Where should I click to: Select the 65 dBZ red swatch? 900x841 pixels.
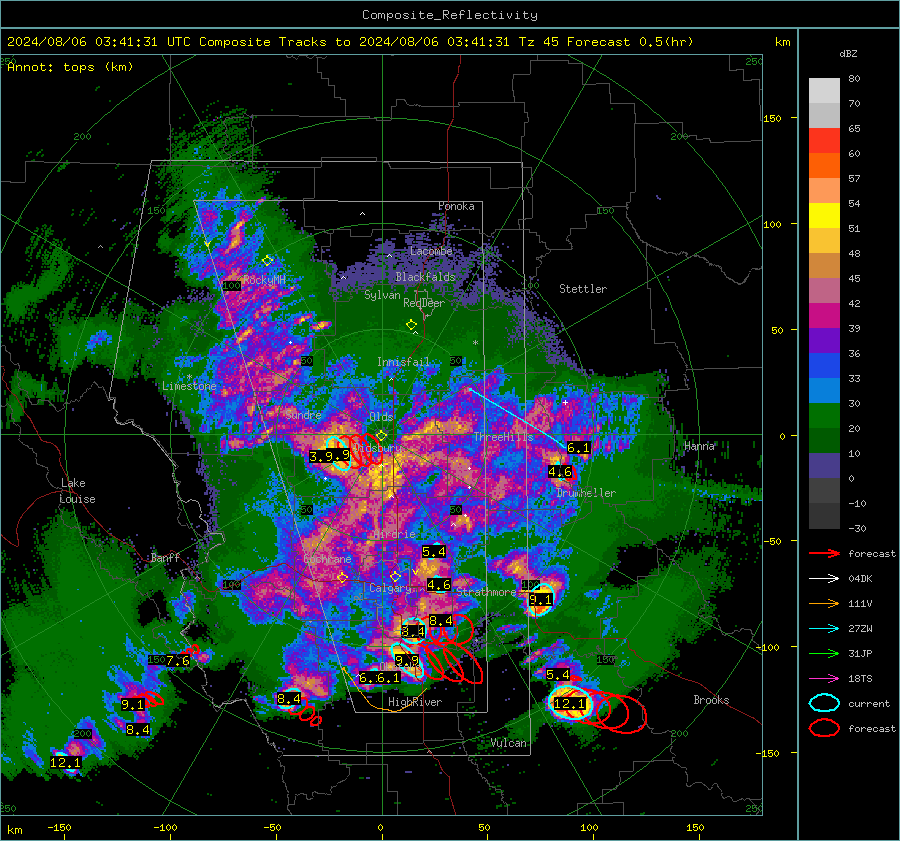tap(824, 140)
